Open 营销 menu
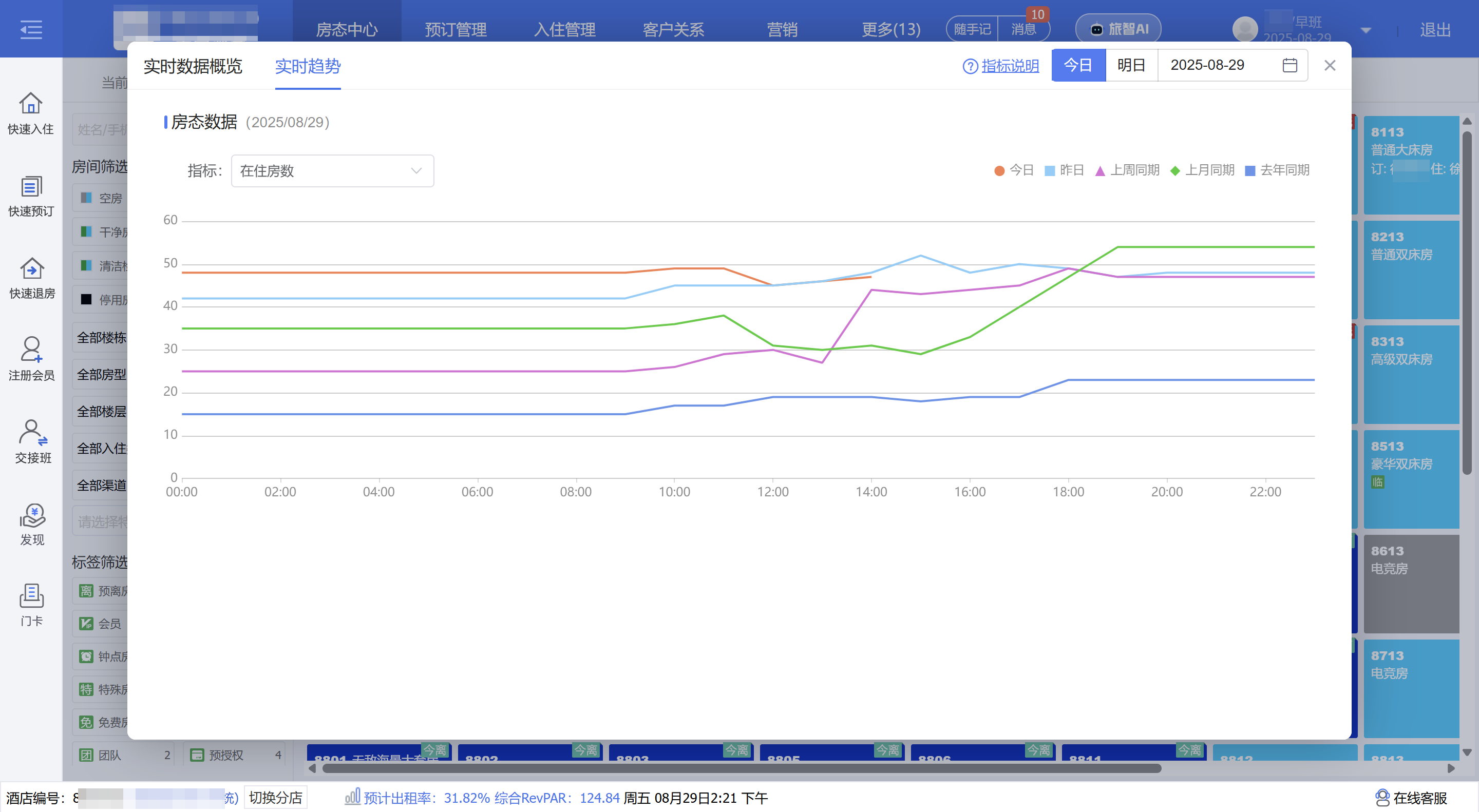 pos(782,29)
